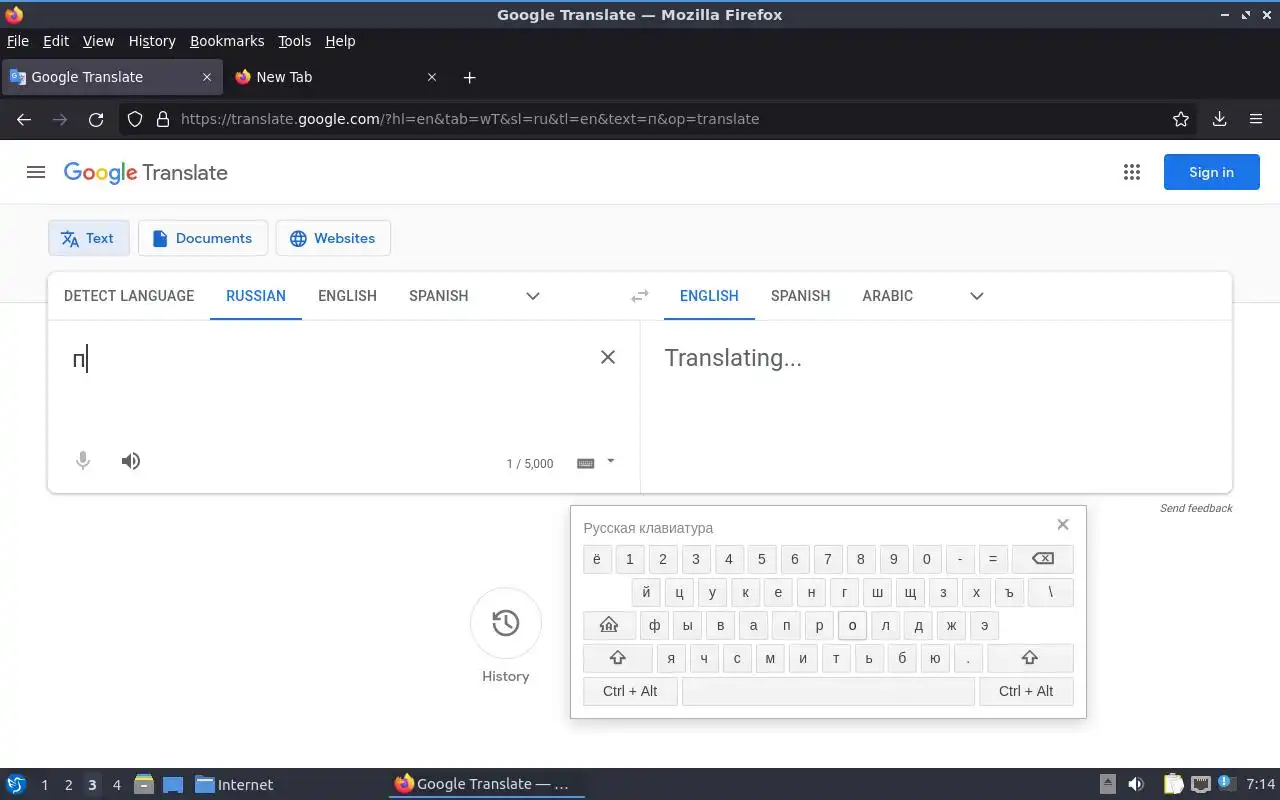The image size is (1280, 800).
Task: Select English as target language
Action: tap(709, 296)
